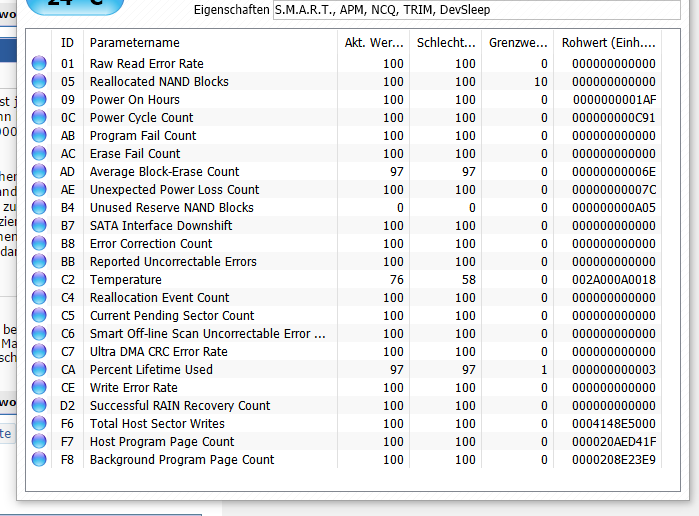Select the Reallocated NAND Blocks parameter name
699x516 pixels.
tap(159, 82)
